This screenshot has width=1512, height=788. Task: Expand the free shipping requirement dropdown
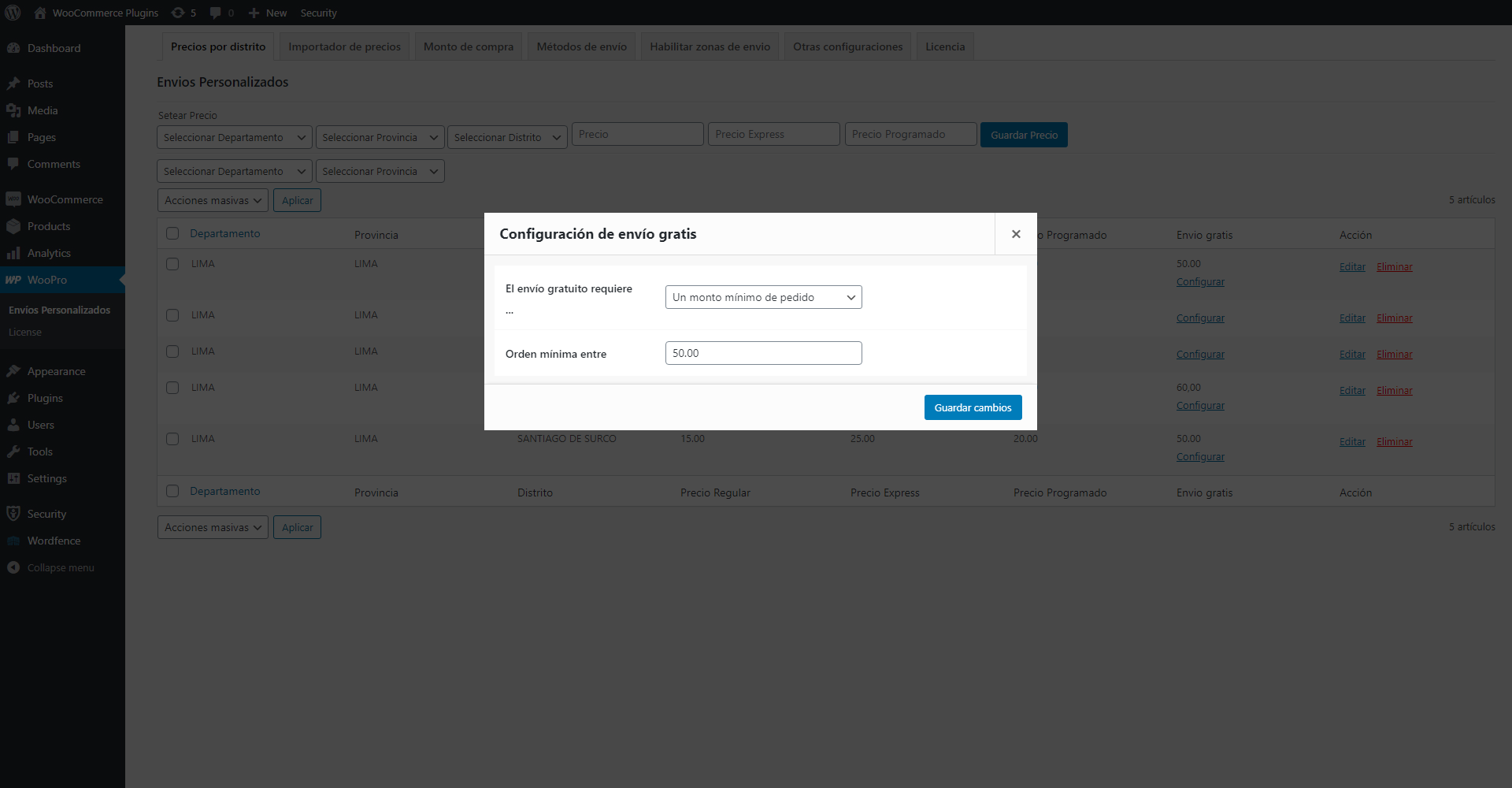763,297
